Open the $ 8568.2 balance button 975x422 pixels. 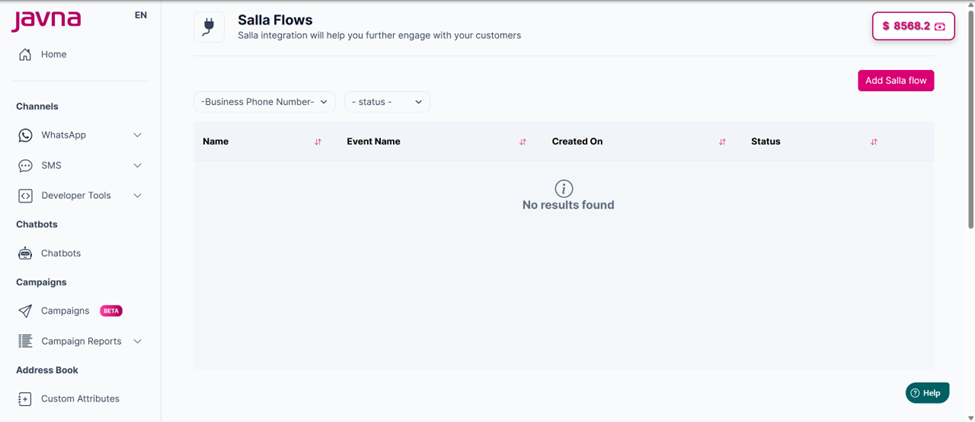click(x=913, y=26)
